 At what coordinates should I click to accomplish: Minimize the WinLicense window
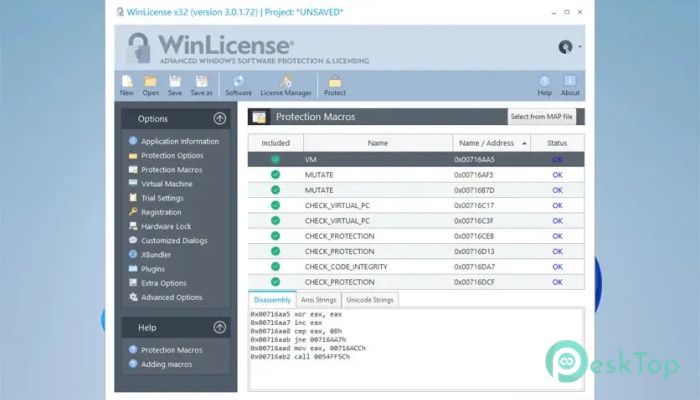pyautogui.click(x=554, y=12)
